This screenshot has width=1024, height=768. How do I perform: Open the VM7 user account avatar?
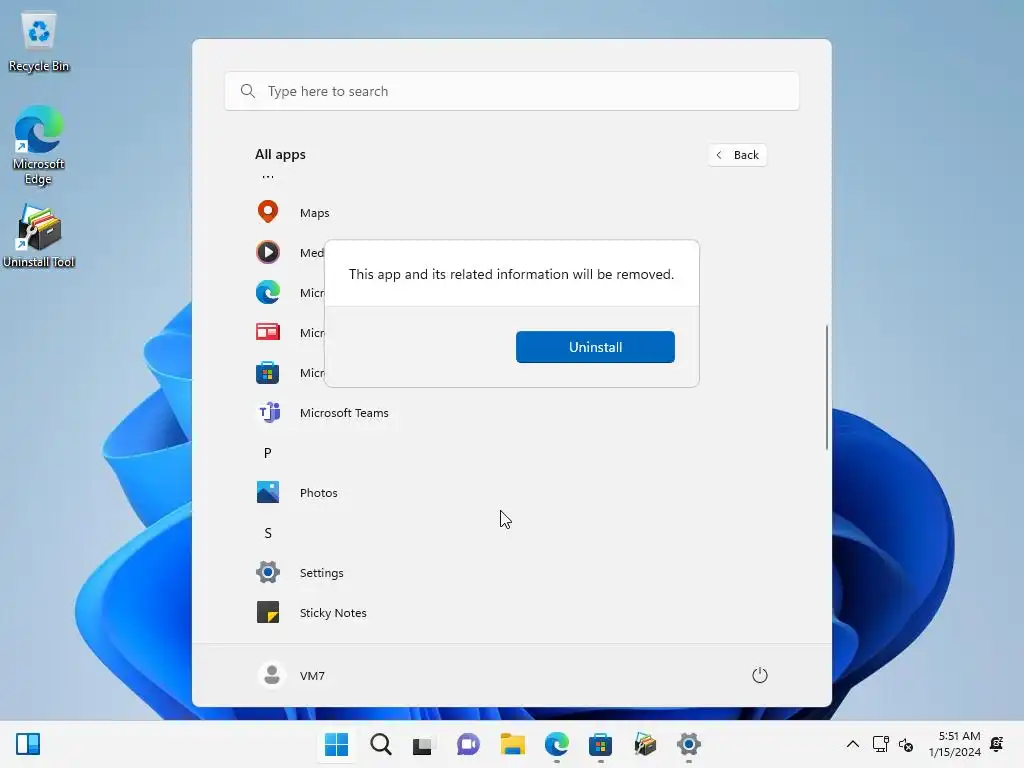pyautogui.click(x=272, y=675)
